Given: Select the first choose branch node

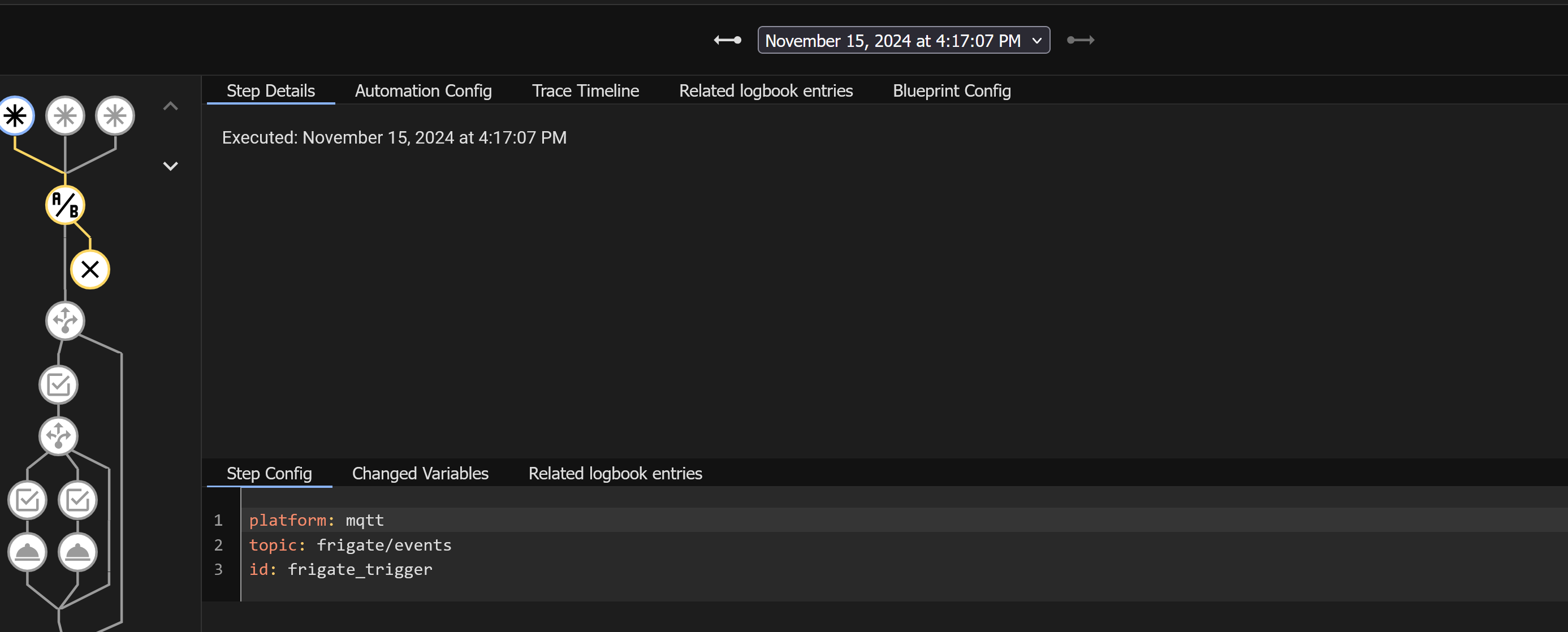Looking at the screenshot, I should pyautogui.click(x=65, y=321).
